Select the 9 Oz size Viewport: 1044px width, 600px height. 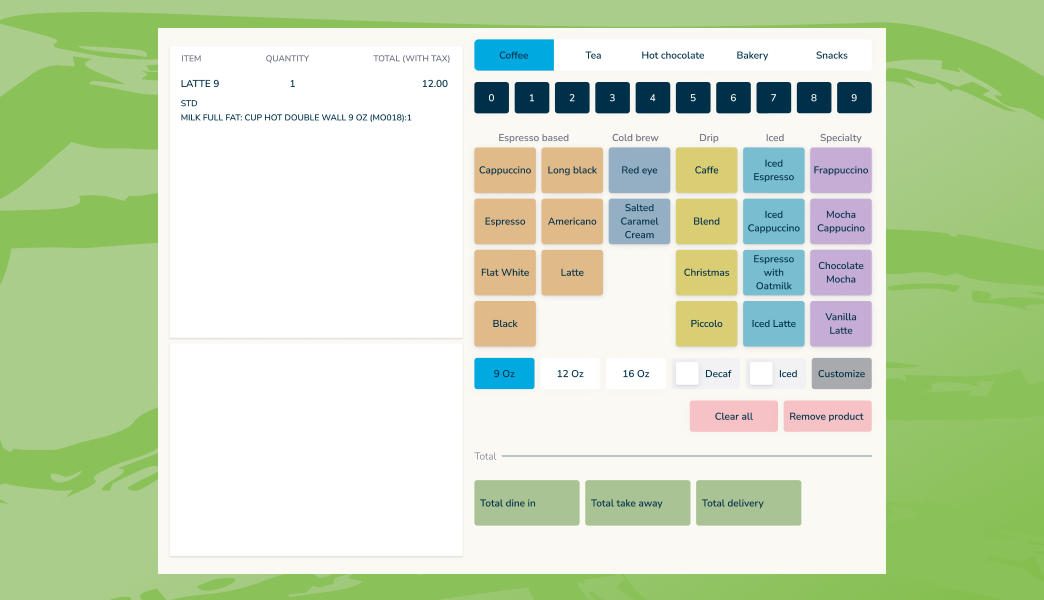(504, 374)
